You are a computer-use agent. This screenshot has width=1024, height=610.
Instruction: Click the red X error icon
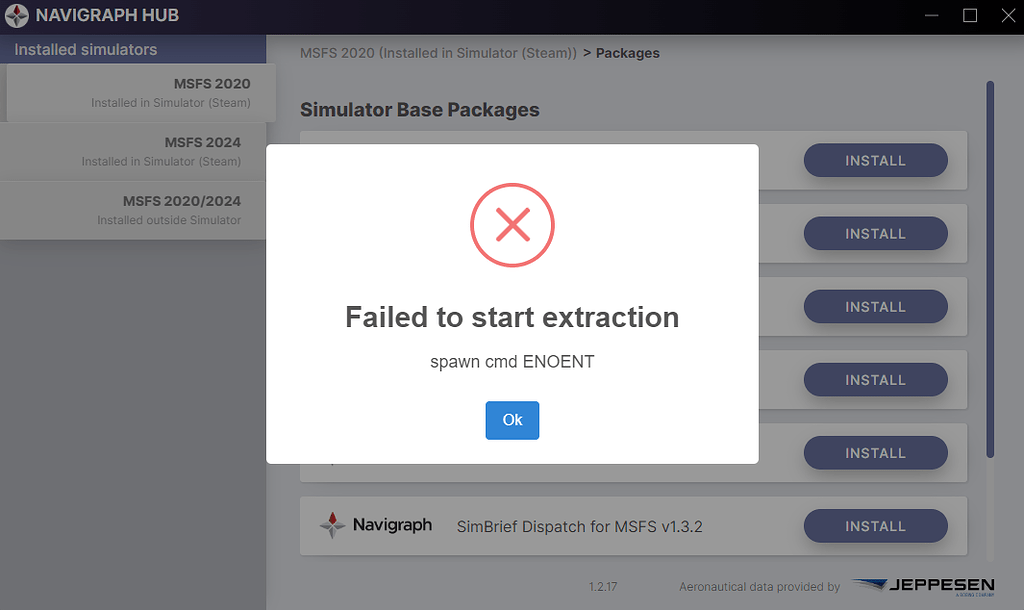click(x=512, y=226)
